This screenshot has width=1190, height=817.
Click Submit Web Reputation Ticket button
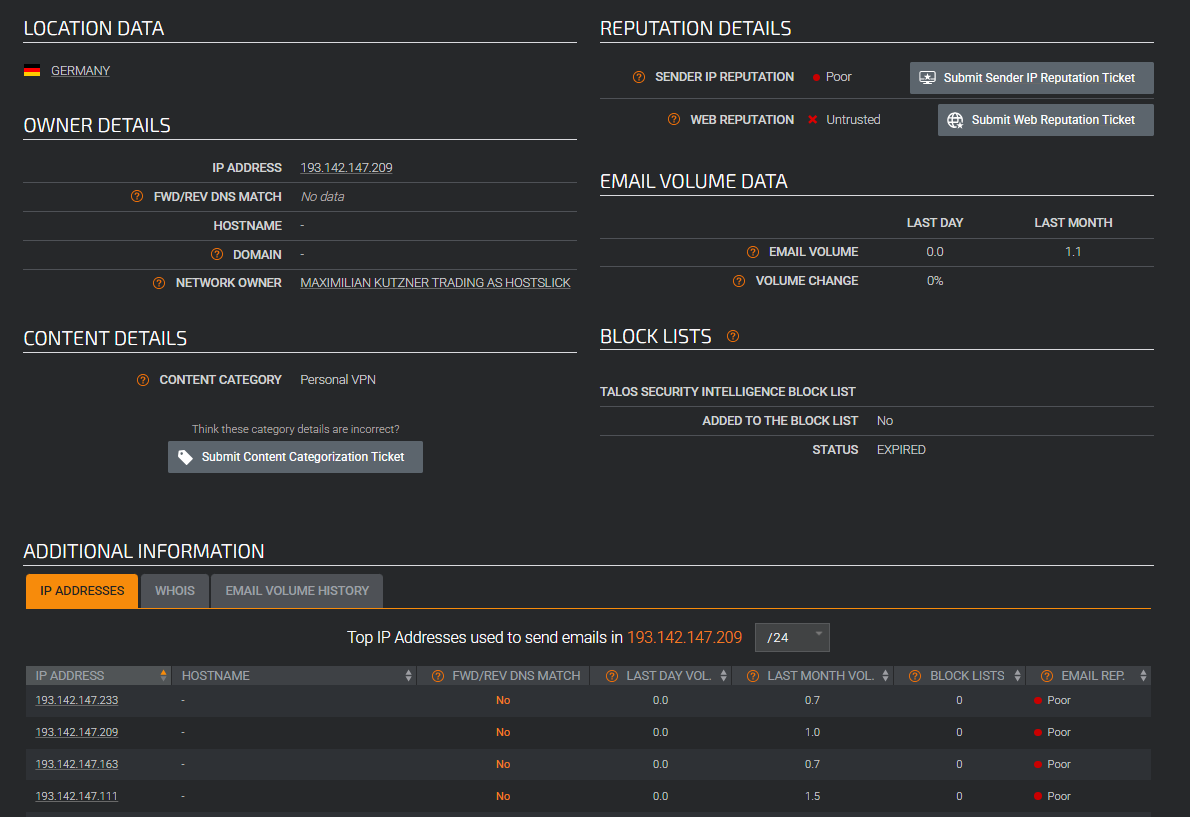click(1046, 120)
